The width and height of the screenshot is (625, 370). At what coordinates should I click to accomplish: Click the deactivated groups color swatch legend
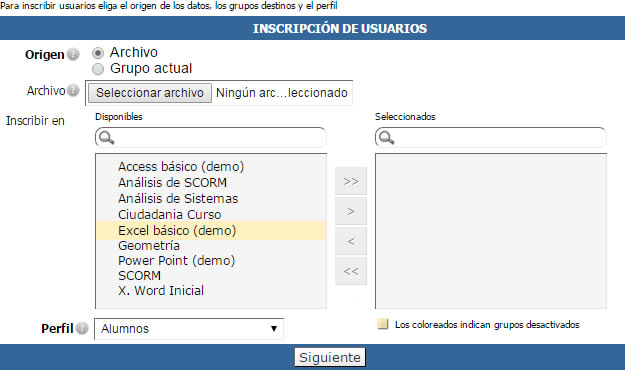383,323
